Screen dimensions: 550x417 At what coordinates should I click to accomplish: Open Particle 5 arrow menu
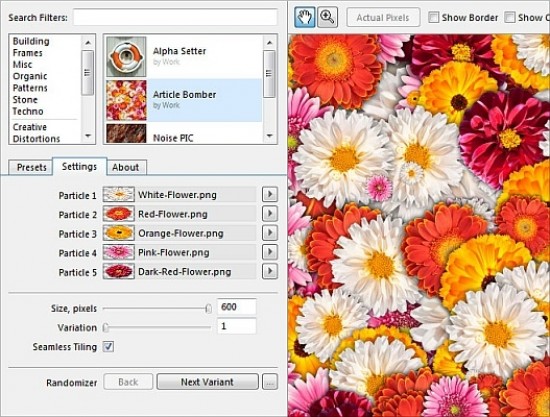[x=270, y=271]
